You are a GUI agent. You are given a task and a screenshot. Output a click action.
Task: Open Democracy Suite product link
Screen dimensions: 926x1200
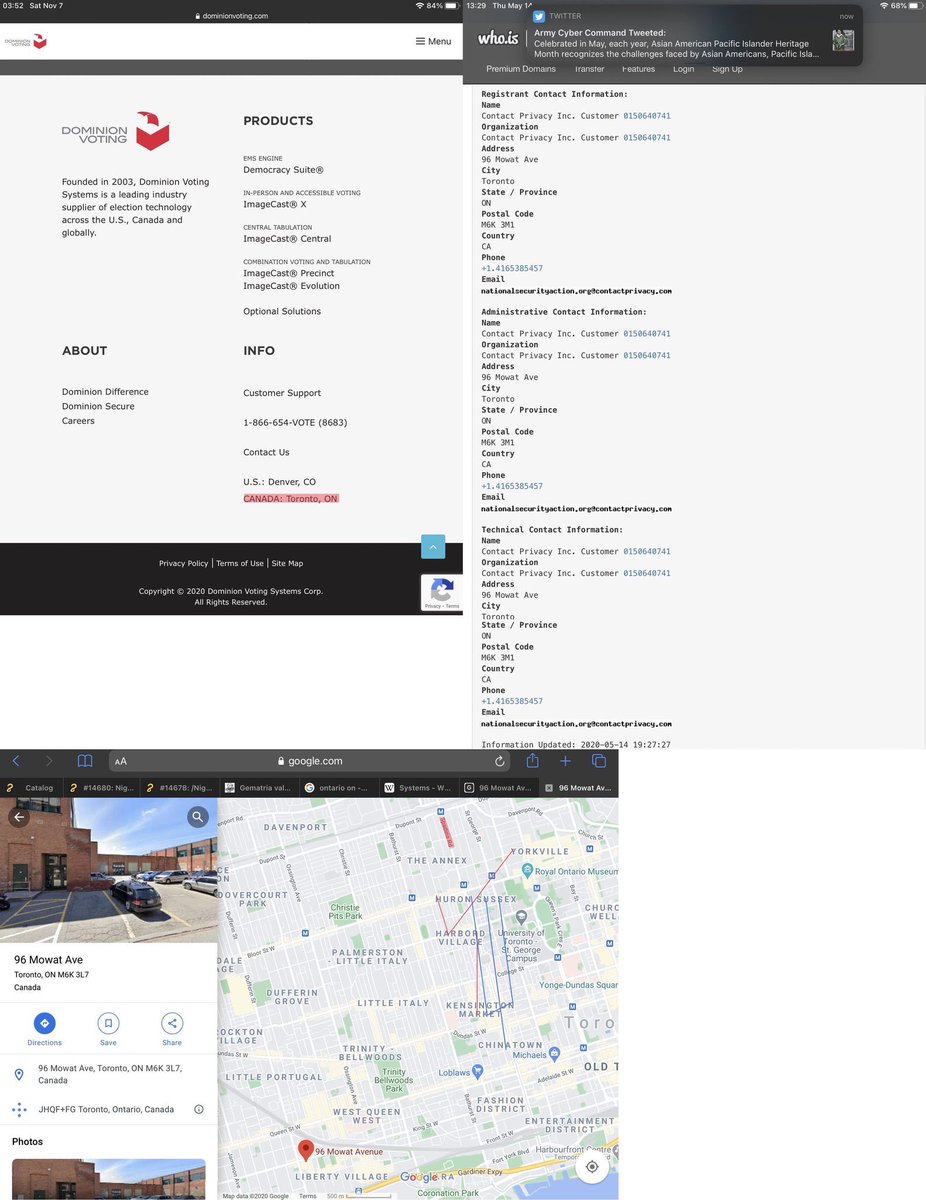coord(283,170)
